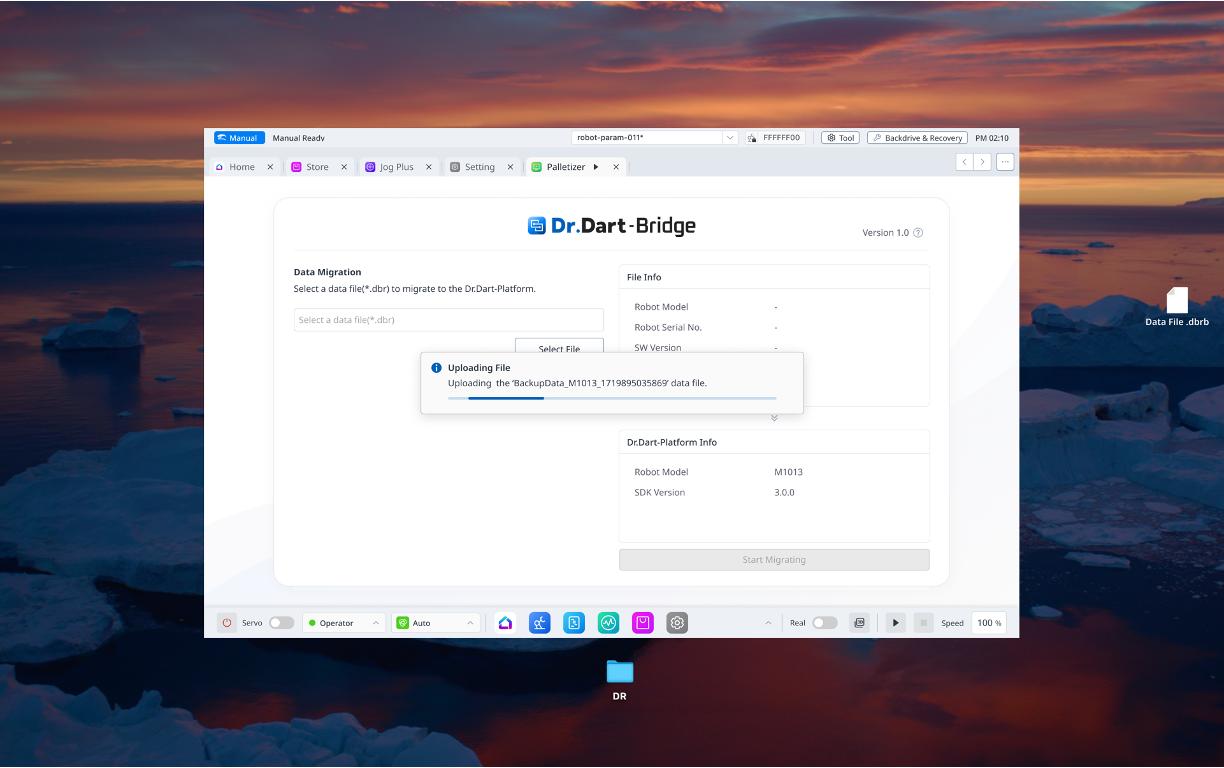Open the magenta Store icon in dock
This screenshot has width=1224, height=768.
pyautogui.click(x=643, y=623)
